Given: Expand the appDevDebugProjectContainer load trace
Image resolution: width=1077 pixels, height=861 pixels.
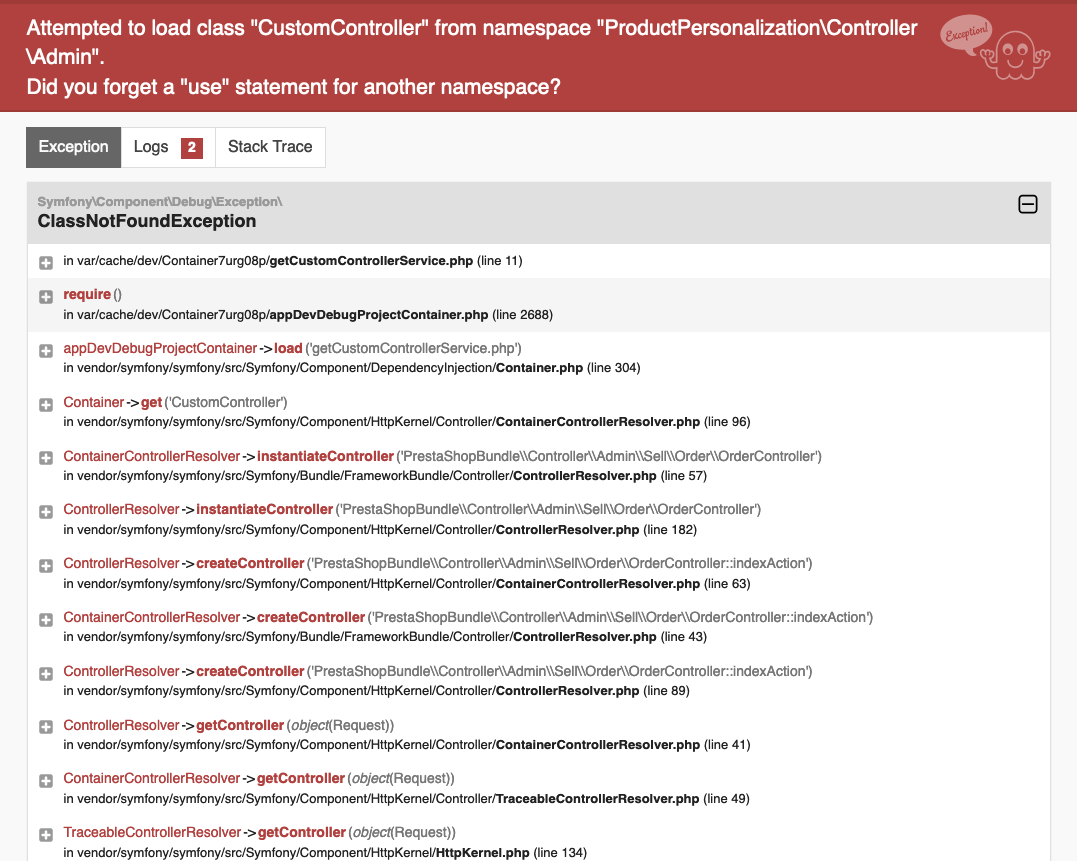Looking at the screenshot, I should (46, 351).
